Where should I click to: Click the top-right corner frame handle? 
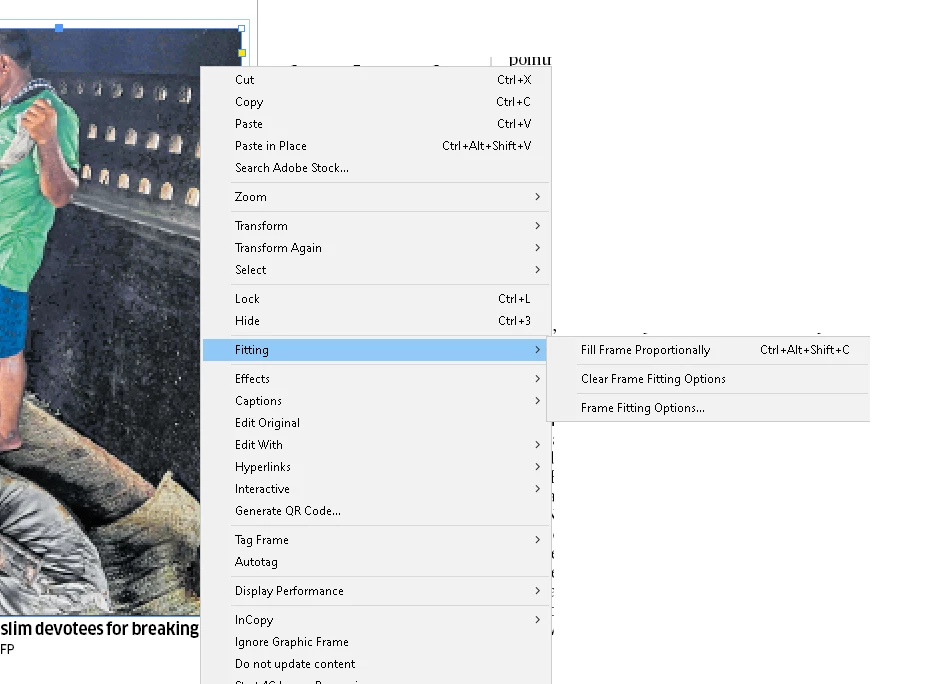pyautogui.click(x=241, y=28)
